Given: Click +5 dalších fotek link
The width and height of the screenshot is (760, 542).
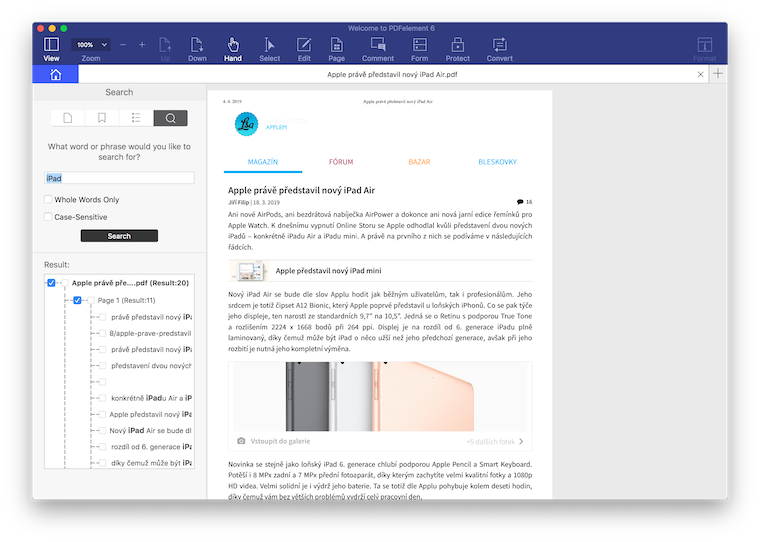Looking at the screenshot, I should click(491, 442).
